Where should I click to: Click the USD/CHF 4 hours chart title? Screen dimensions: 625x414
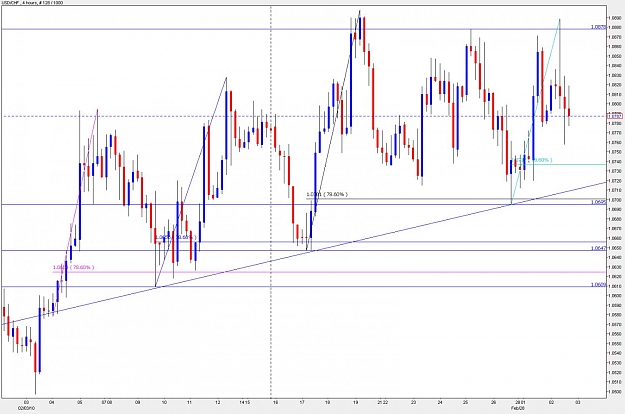31,2
